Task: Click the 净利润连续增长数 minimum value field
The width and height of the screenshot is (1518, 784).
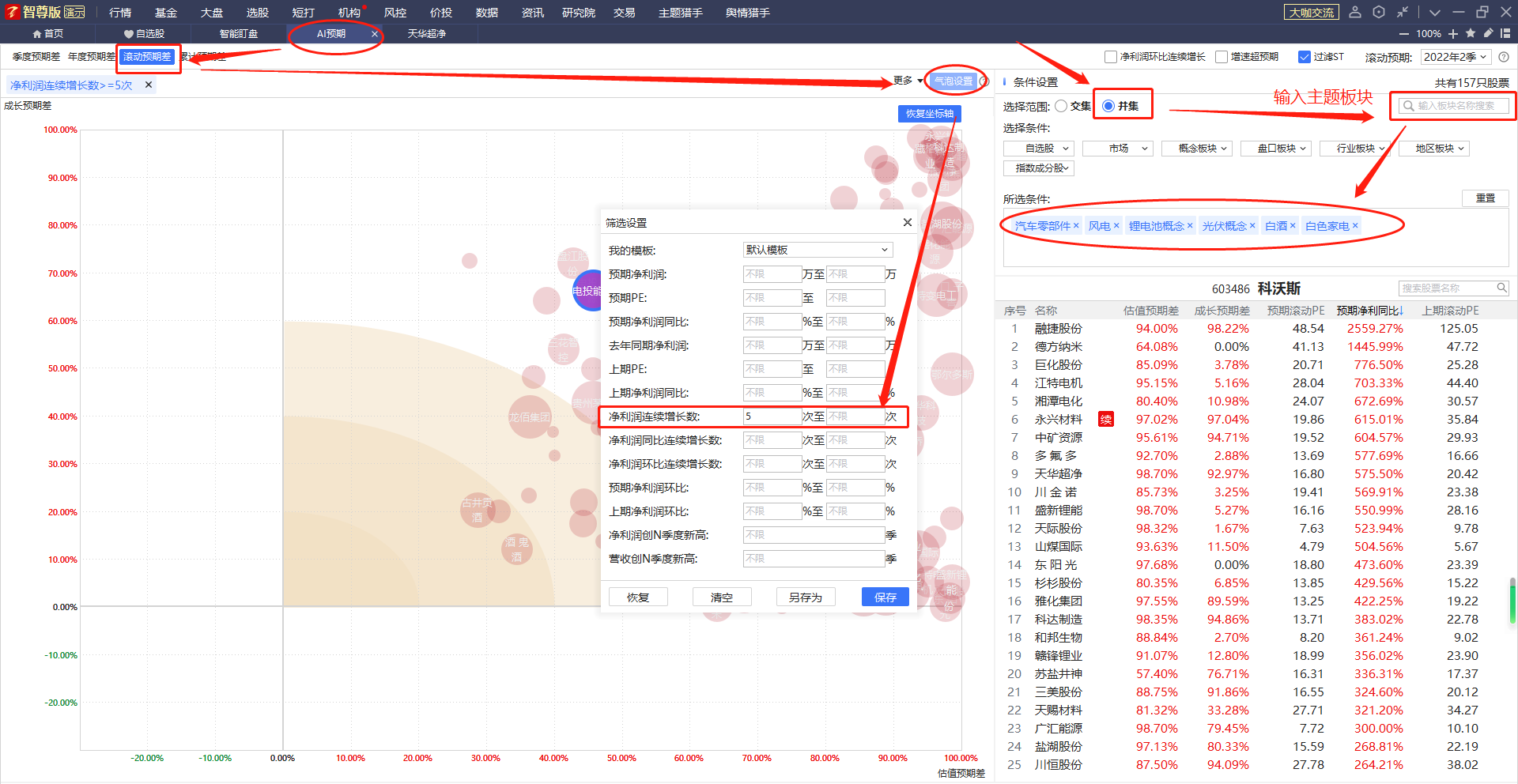Action: pyautogui.click(x=772, y=416)
